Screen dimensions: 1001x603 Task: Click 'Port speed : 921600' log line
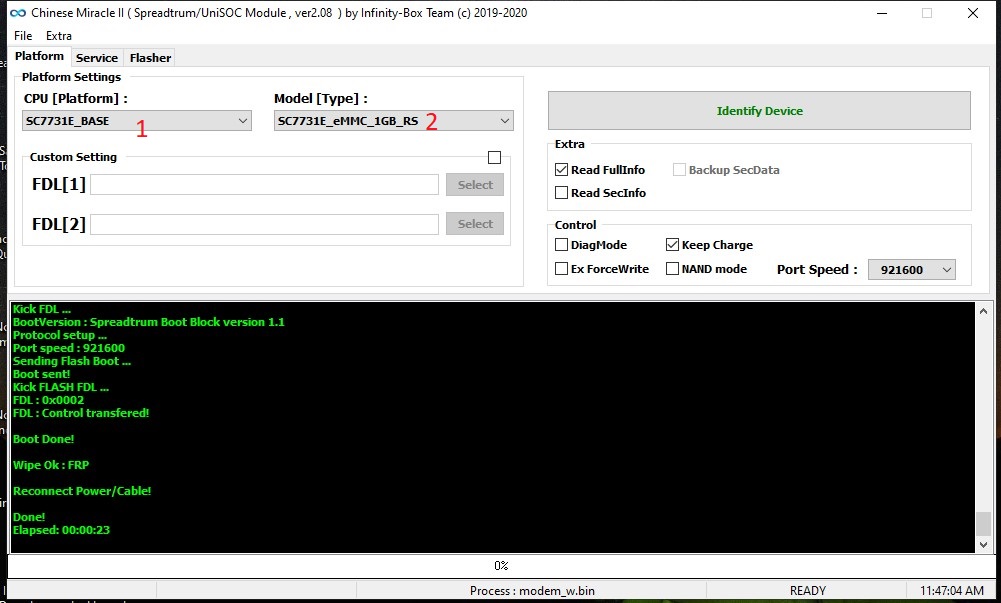(69, 348)
